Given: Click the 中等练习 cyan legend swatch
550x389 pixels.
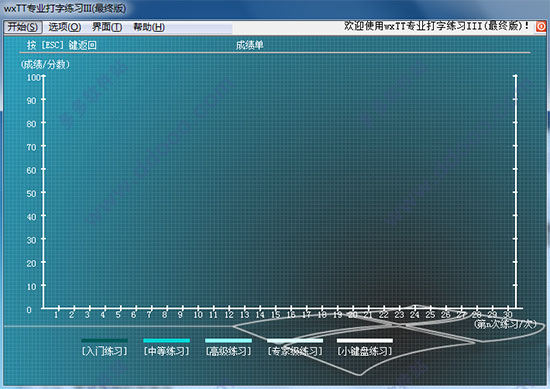Looking at the screenshot, I should (167, 340).
